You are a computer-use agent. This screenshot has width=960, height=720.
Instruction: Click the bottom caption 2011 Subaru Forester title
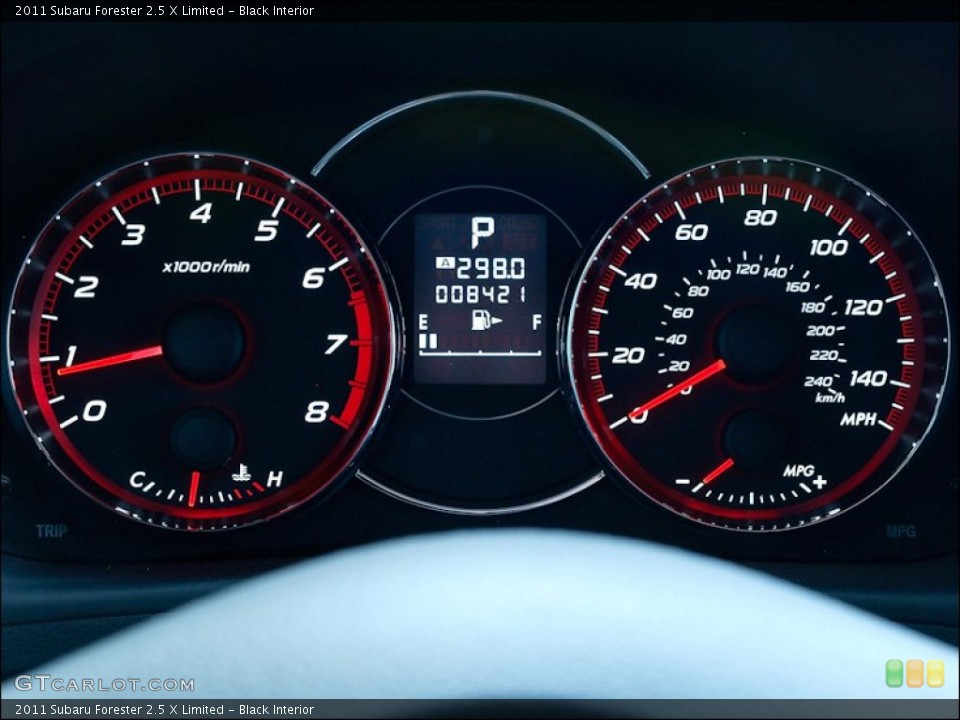tap(165, 710)
